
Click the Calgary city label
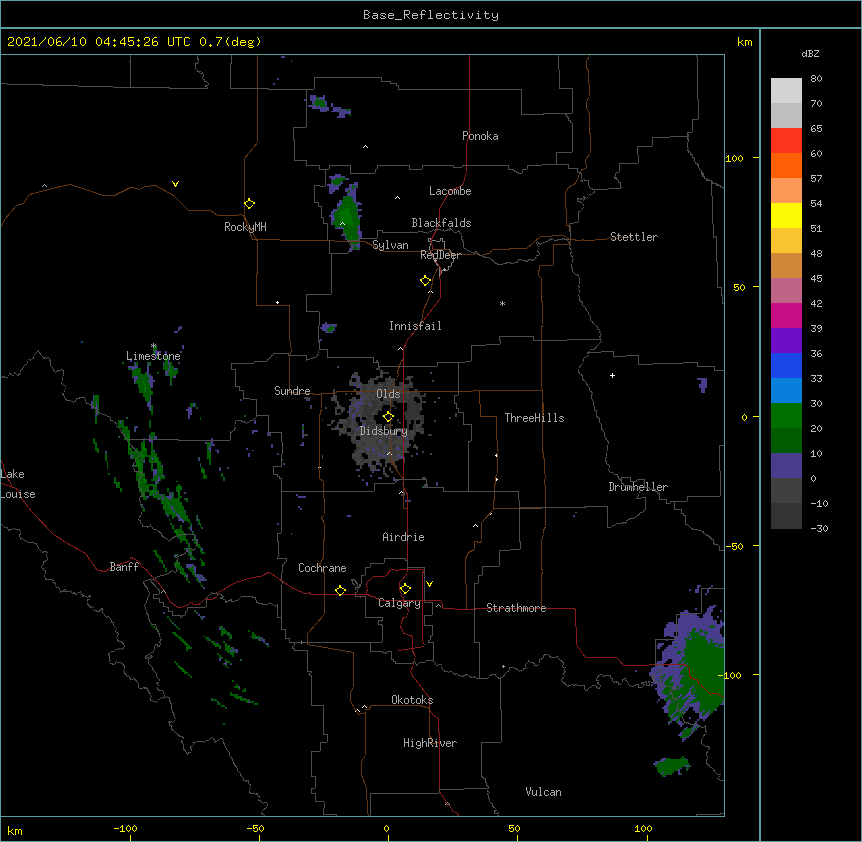coord(399,603)
